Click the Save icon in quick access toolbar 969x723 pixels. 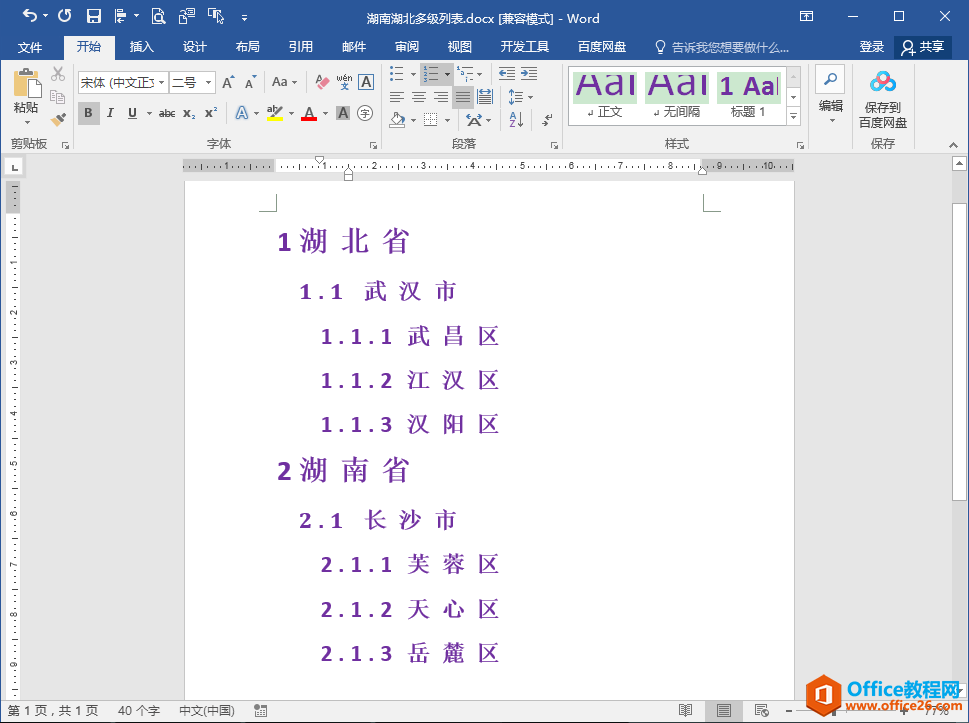[93, 16]
